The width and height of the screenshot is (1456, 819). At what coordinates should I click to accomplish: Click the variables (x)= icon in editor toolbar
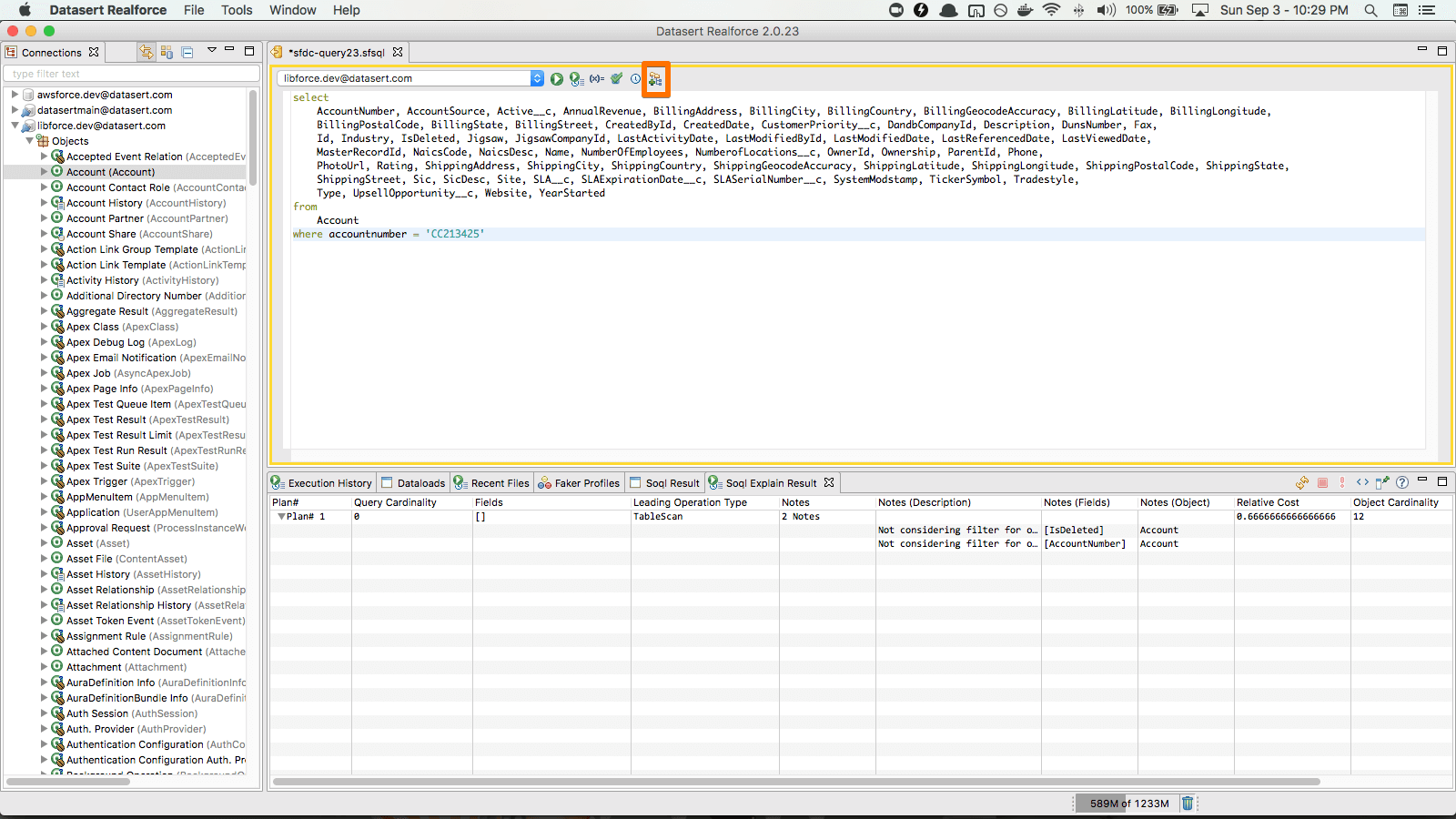coord(597,79)
